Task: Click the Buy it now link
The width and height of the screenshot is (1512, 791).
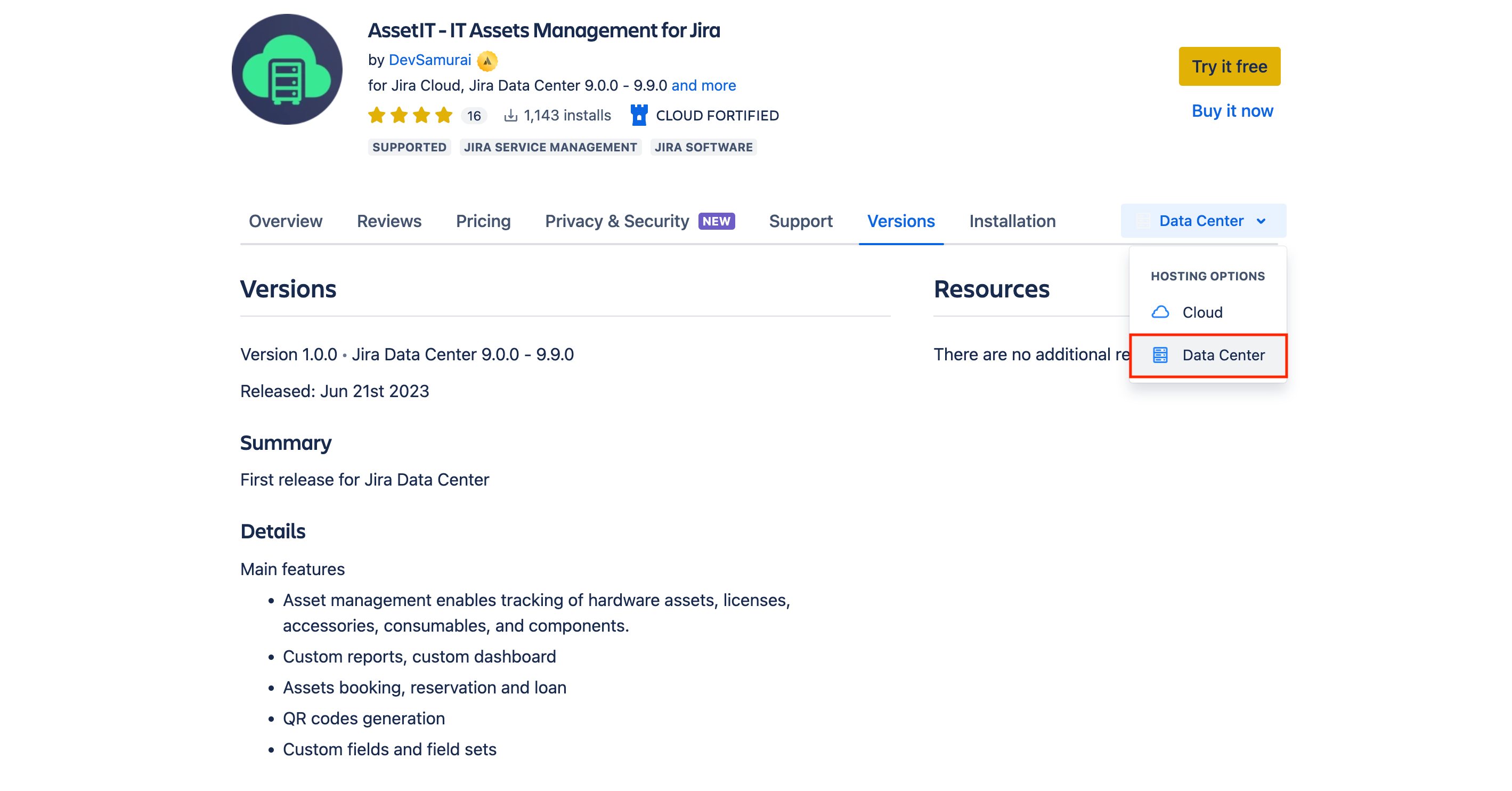Action: pyautogui.click(x=1232, y=111)
